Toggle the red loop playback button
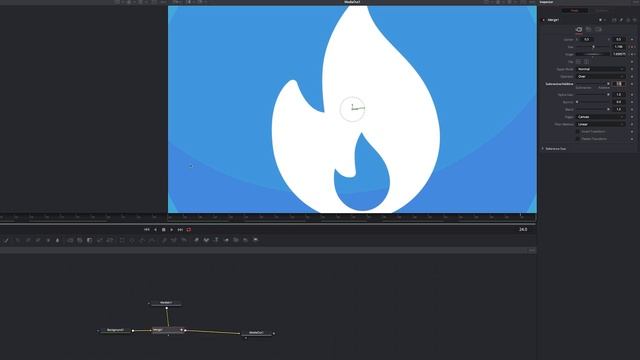The width and height of the screenshot is (640, 360). [x=189, y=230]
